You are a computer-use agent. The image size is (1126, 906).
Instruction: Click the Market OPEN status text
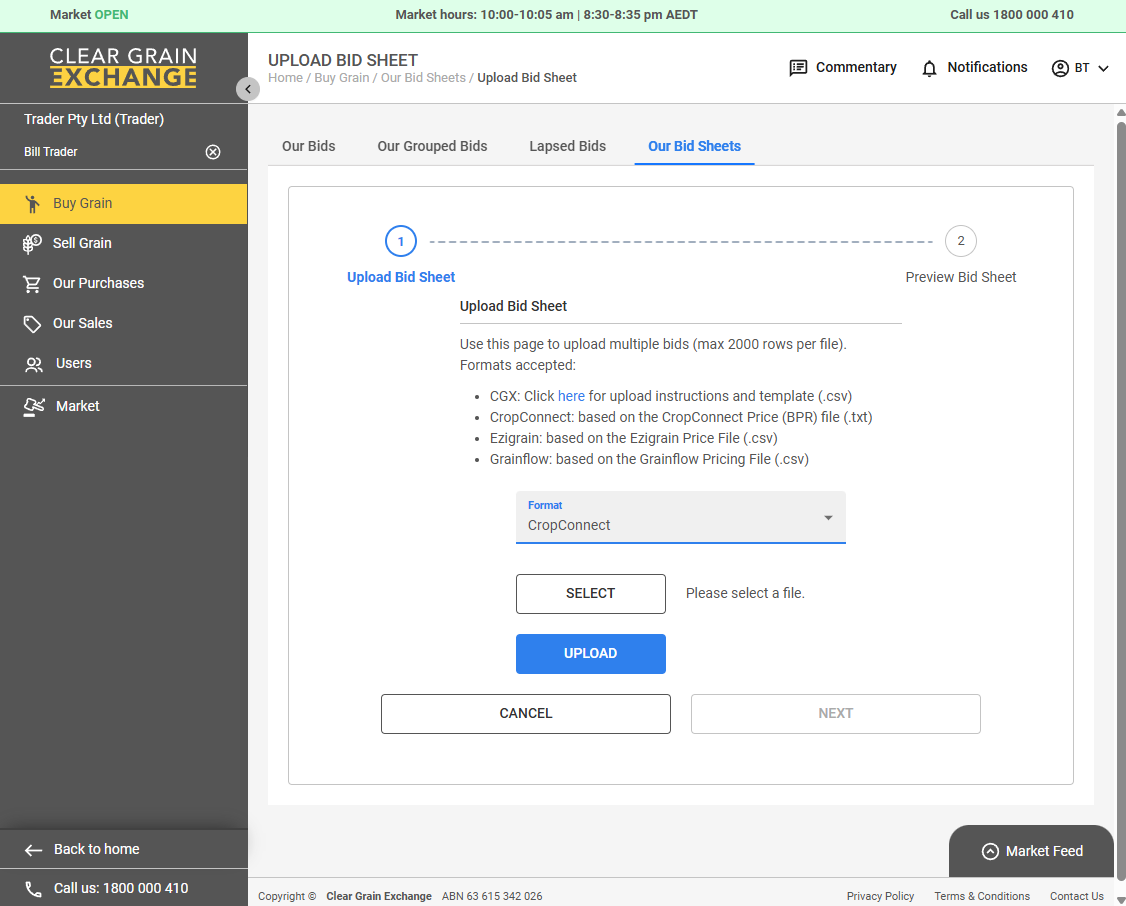click(89, 14)
